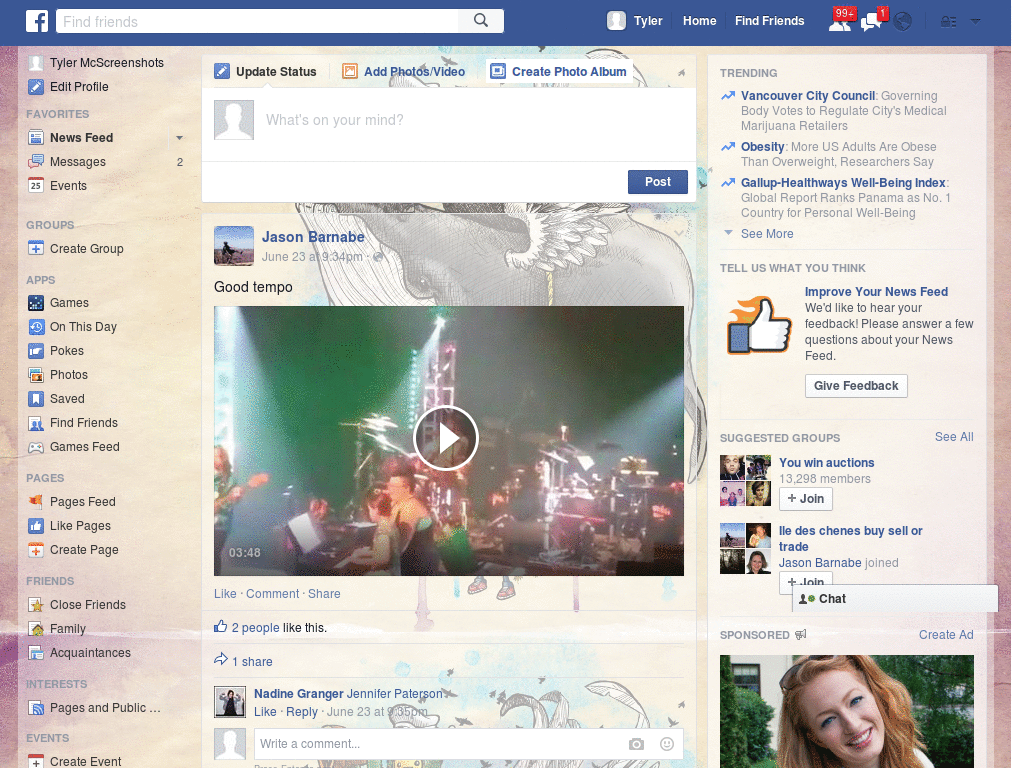The image size is (1024, 768).
Task: Open Jason Barnabe post options chevron
Action: tap(679, 233)
